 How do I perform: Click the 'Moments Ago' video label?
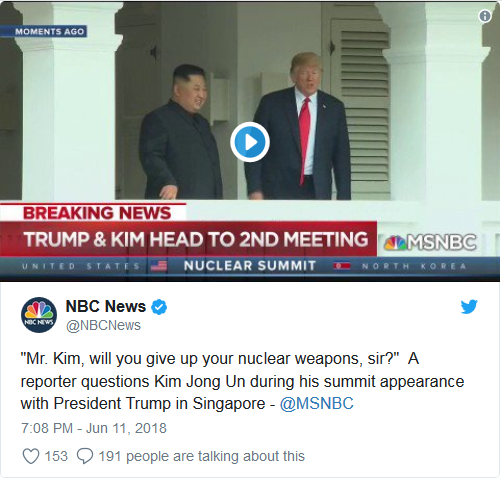click(50, 32)
